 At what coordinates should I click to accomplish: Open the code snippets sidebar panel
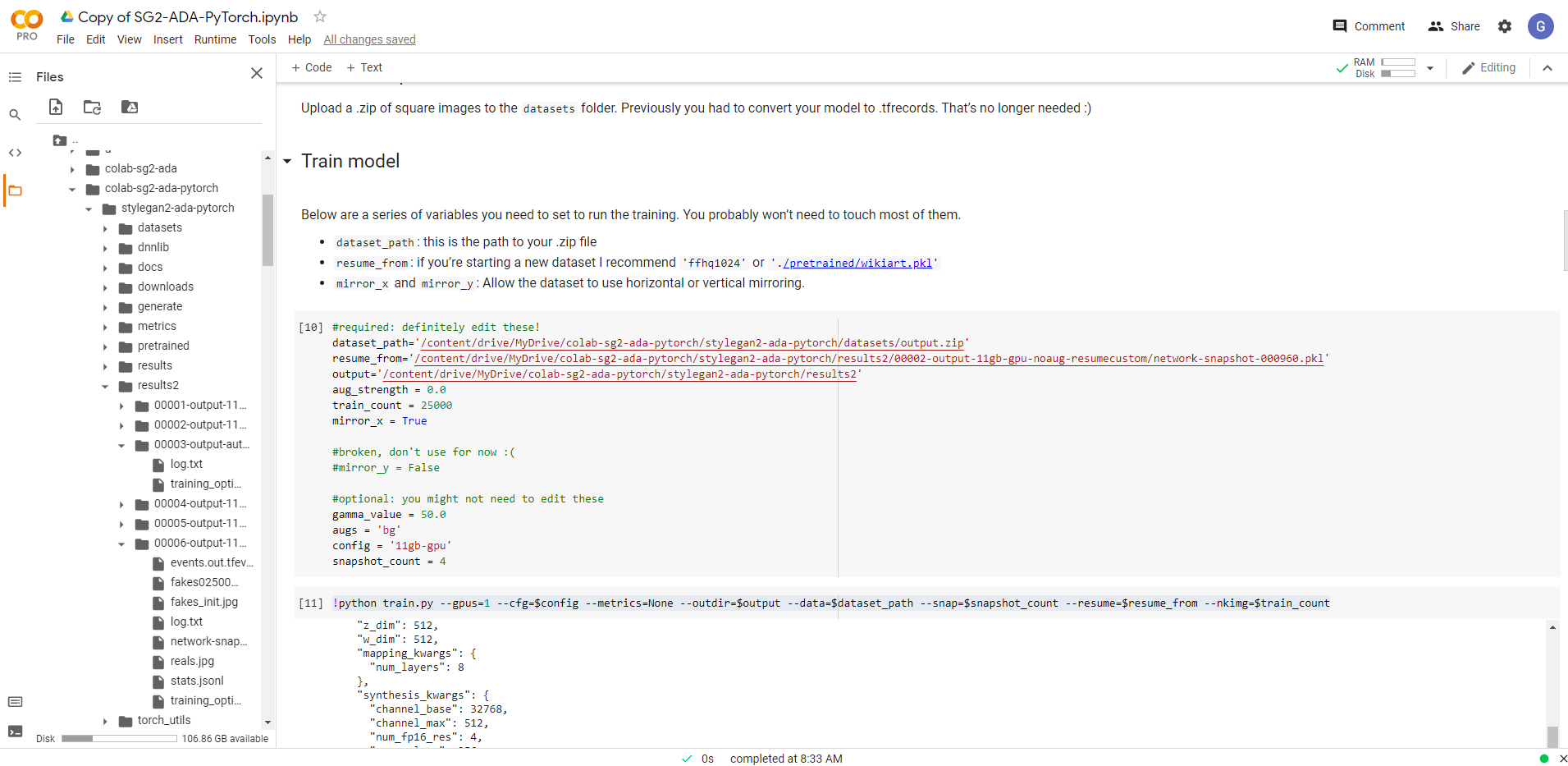[15, 152]
